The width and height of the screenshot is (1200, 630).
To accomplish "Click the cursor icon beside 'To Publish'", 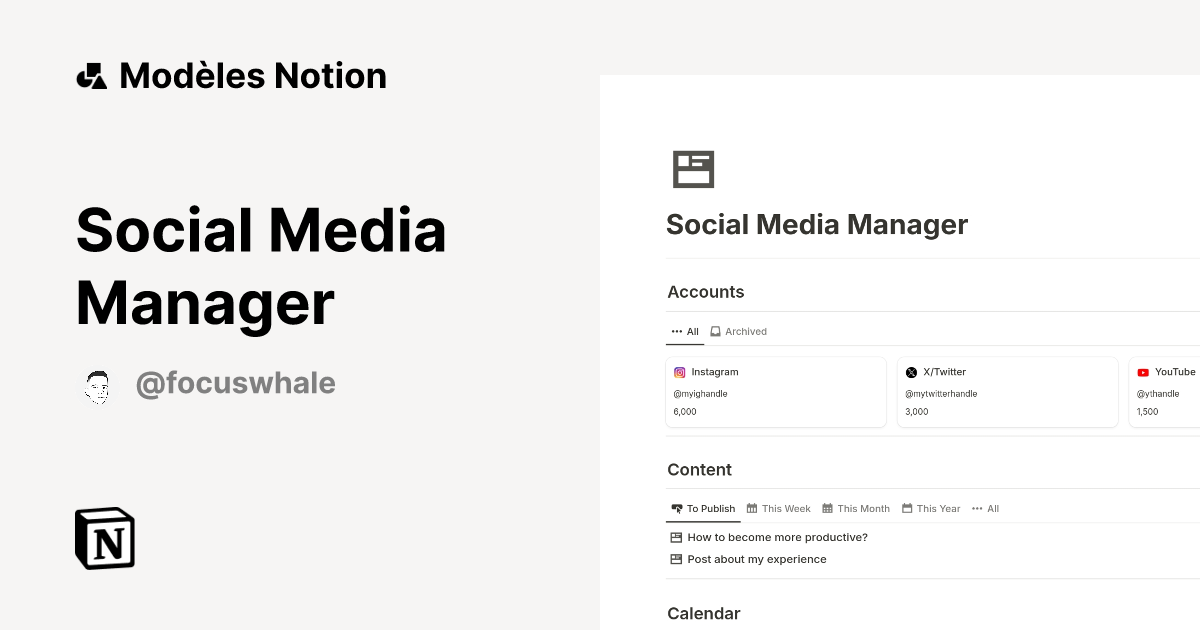I will [x=675, y=508].
